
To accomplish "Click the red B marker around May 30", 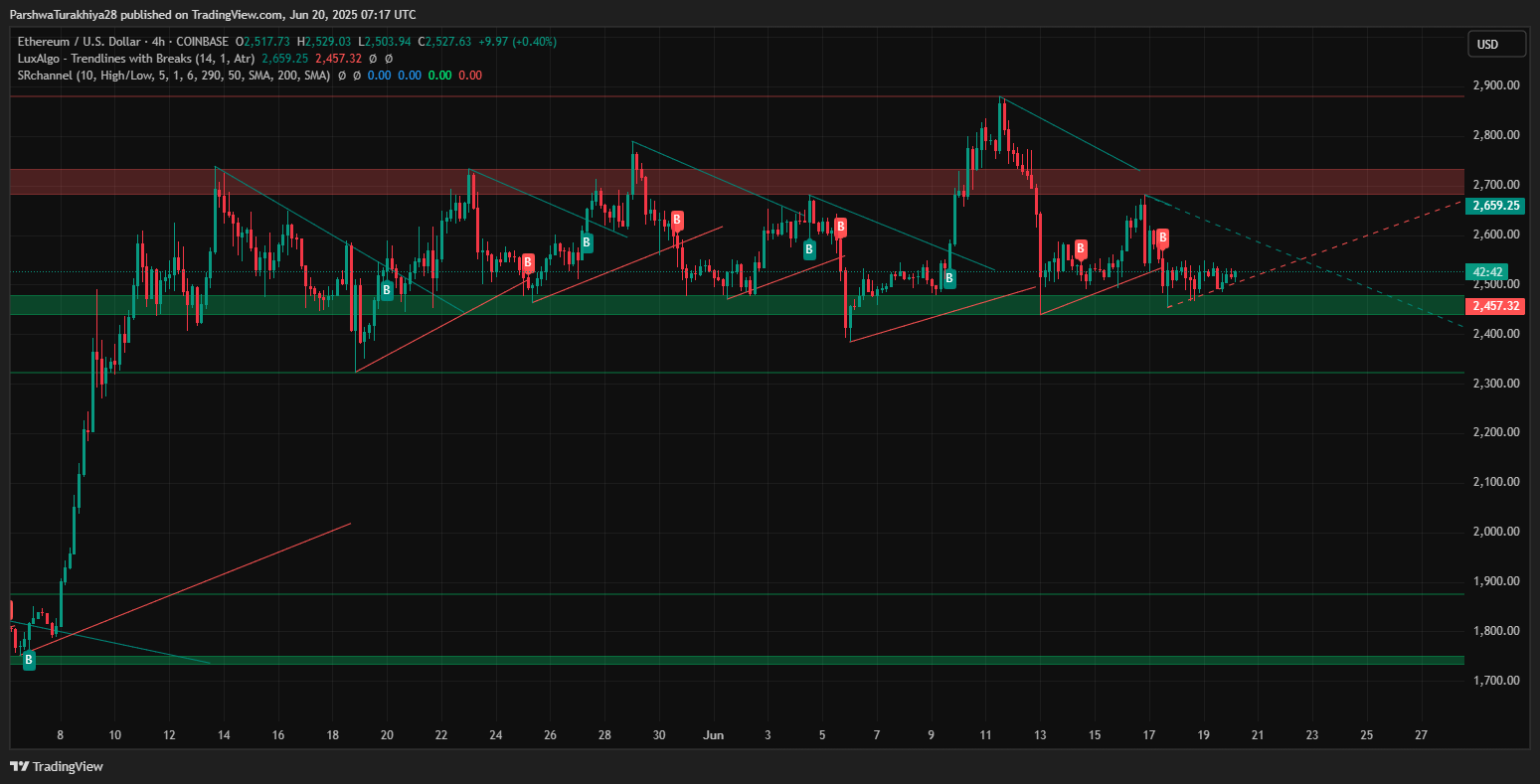I will 677,220.
